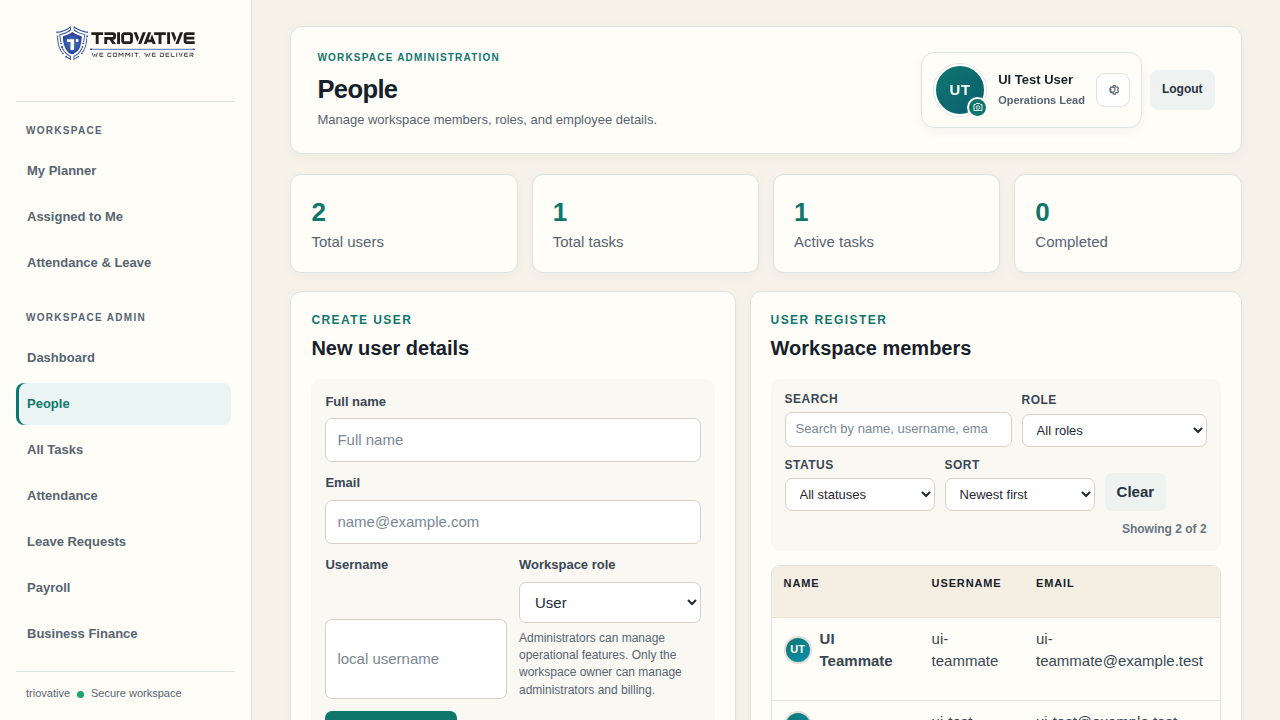The image size is (1280, 720).
Task: Click the "Showing 2 of 2" text
Action: click(1164, 529)
